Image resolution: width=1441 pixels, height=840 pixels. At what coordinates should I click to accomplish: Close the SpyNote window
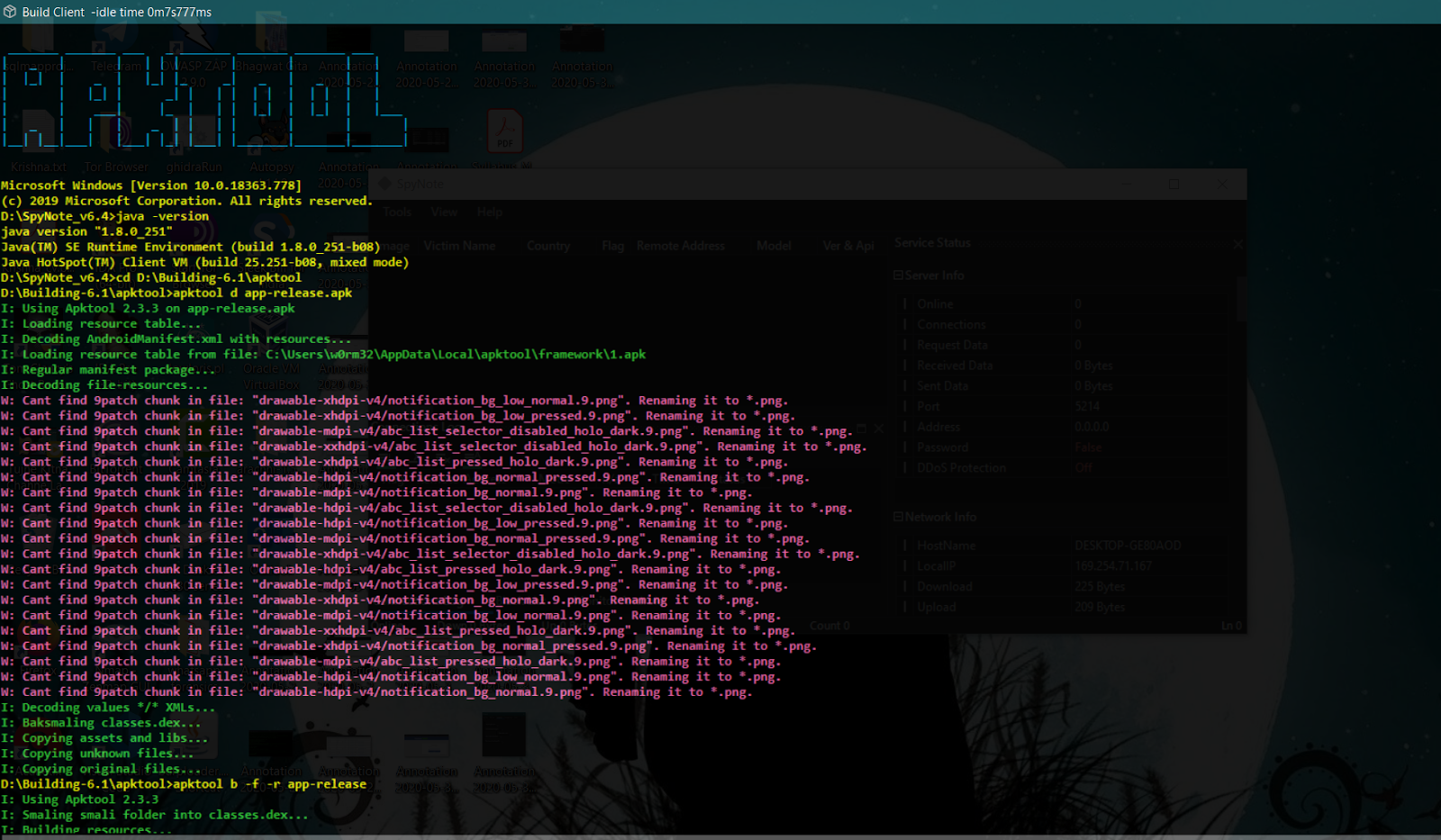(1222, 184)
